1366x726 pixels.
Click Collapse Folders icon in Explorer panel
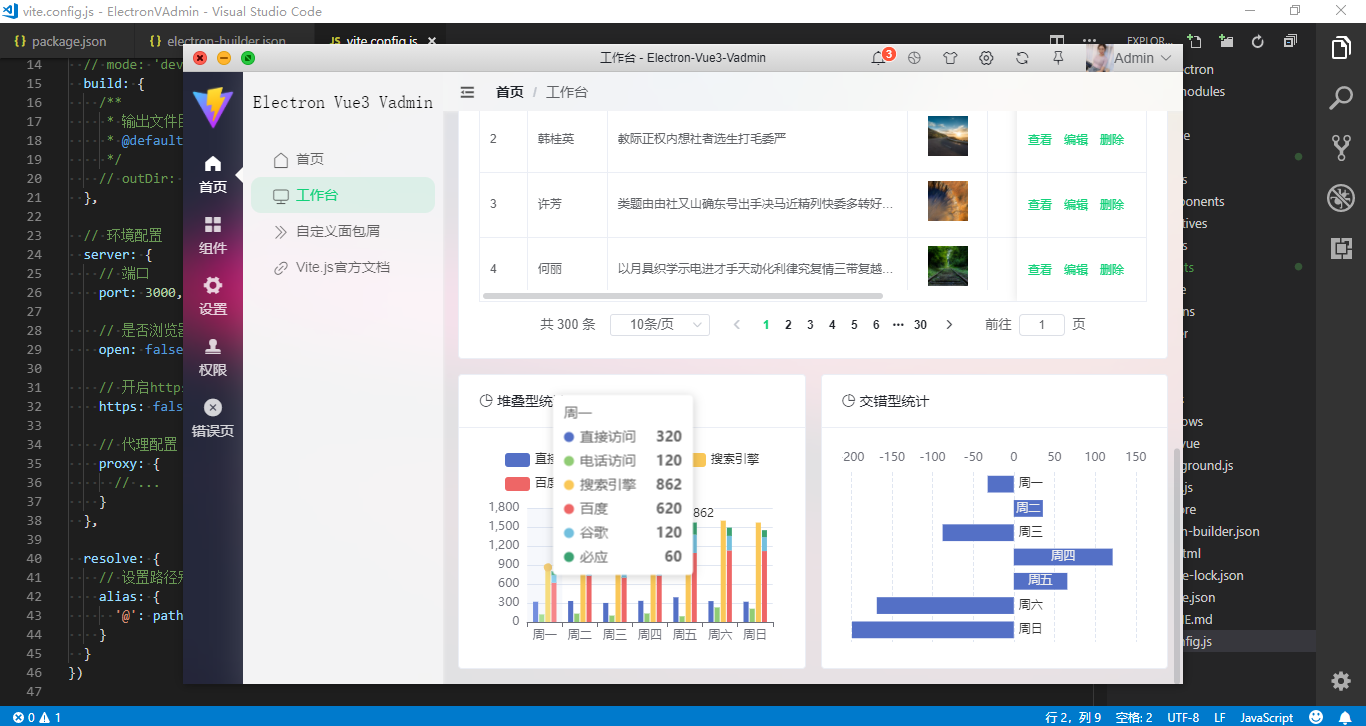pyautogui.click(x=1290, y=40)
